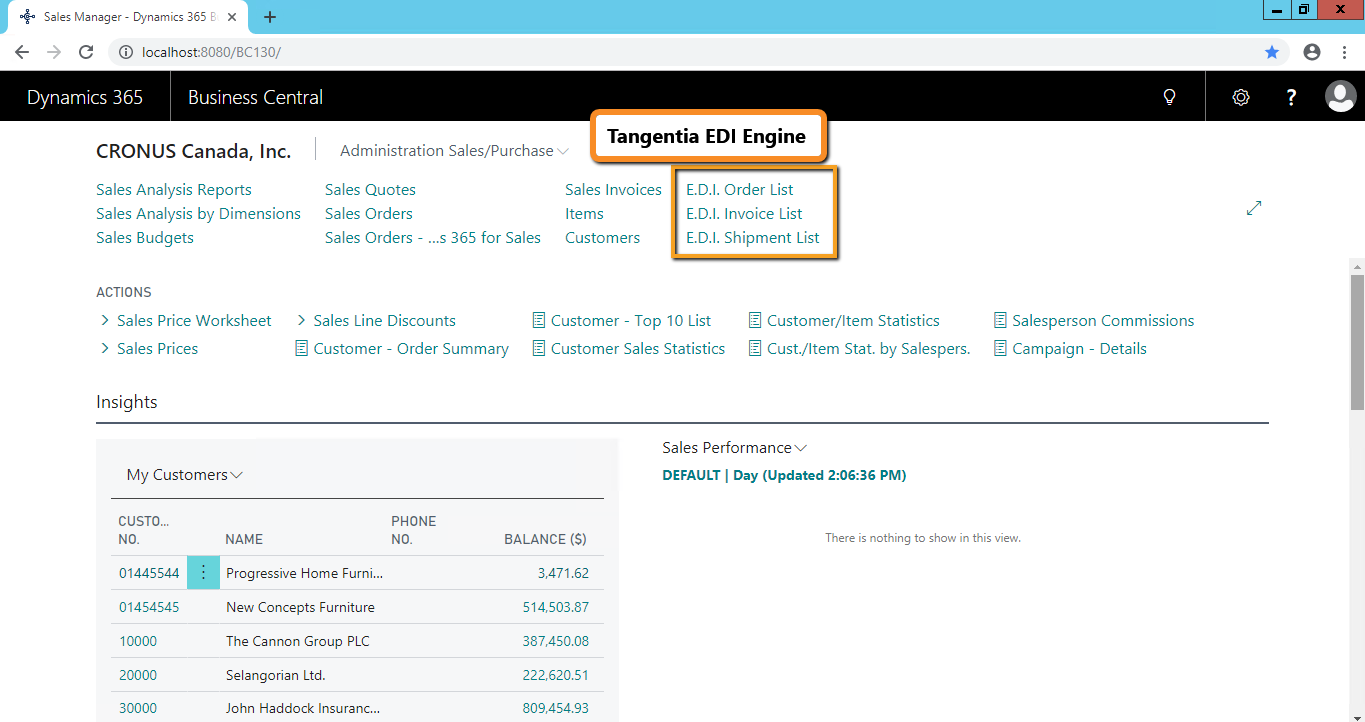Open the Sales Performance dropdown chevron
The height and width of the screenshot is (722, 1365).
(x=800, y=448)
